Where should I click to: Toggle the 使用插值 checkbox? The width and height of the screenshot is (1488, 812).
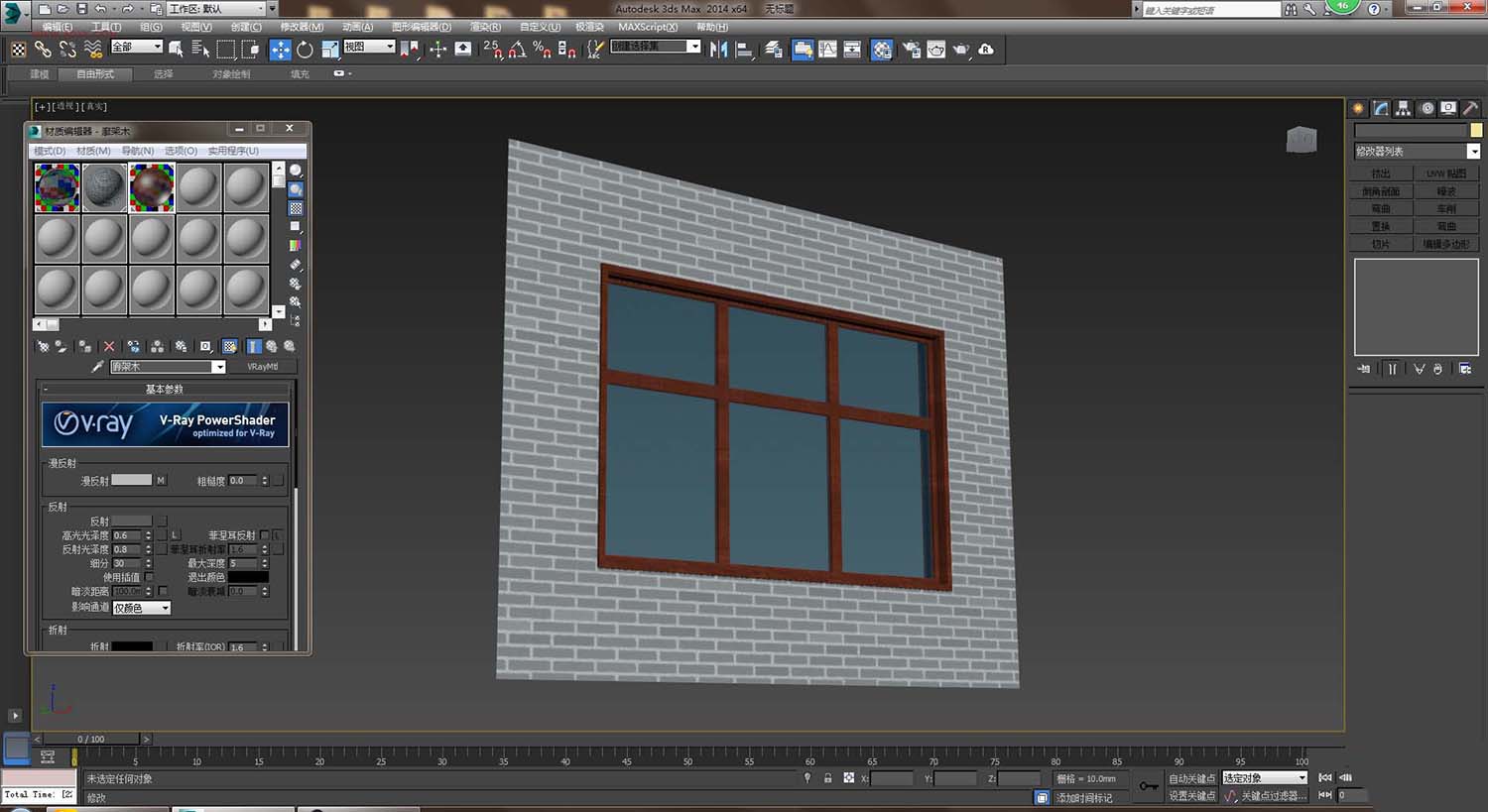[x=149, y=577]
